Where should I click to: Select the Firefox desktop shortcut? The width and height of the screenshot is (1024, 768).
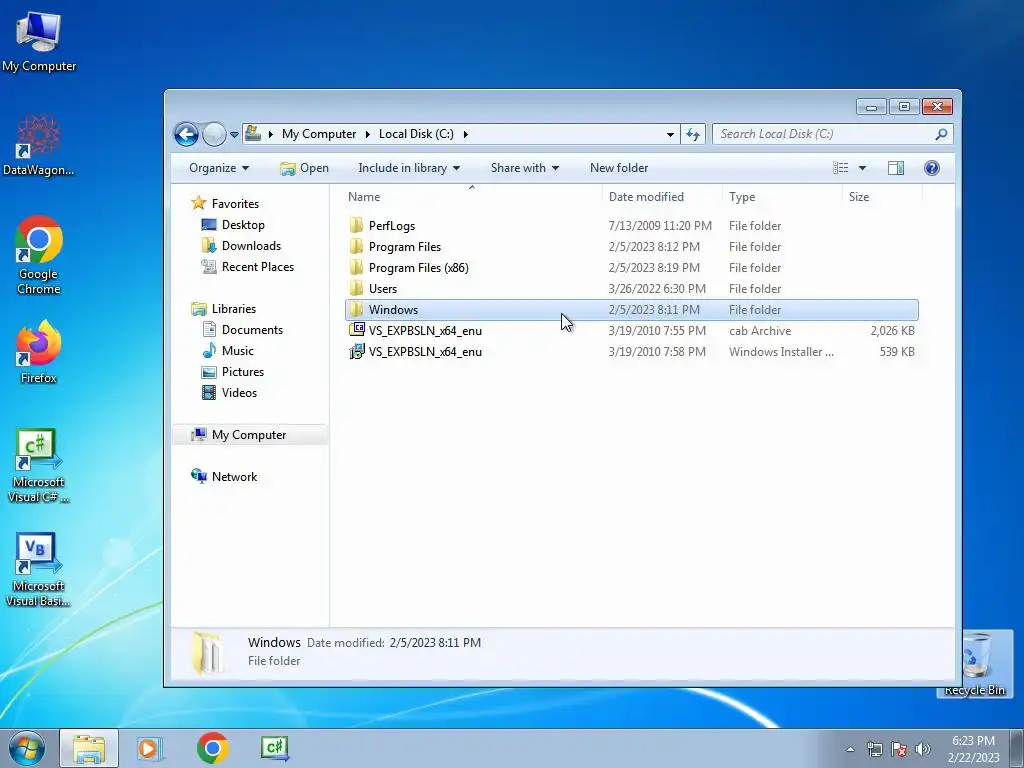39,352
